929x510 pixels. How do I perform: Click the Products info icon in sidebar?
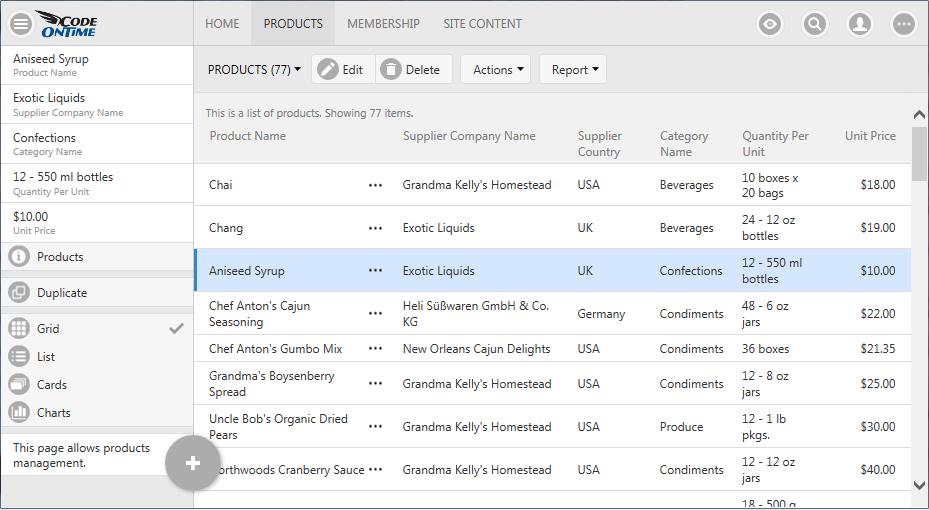19,256
